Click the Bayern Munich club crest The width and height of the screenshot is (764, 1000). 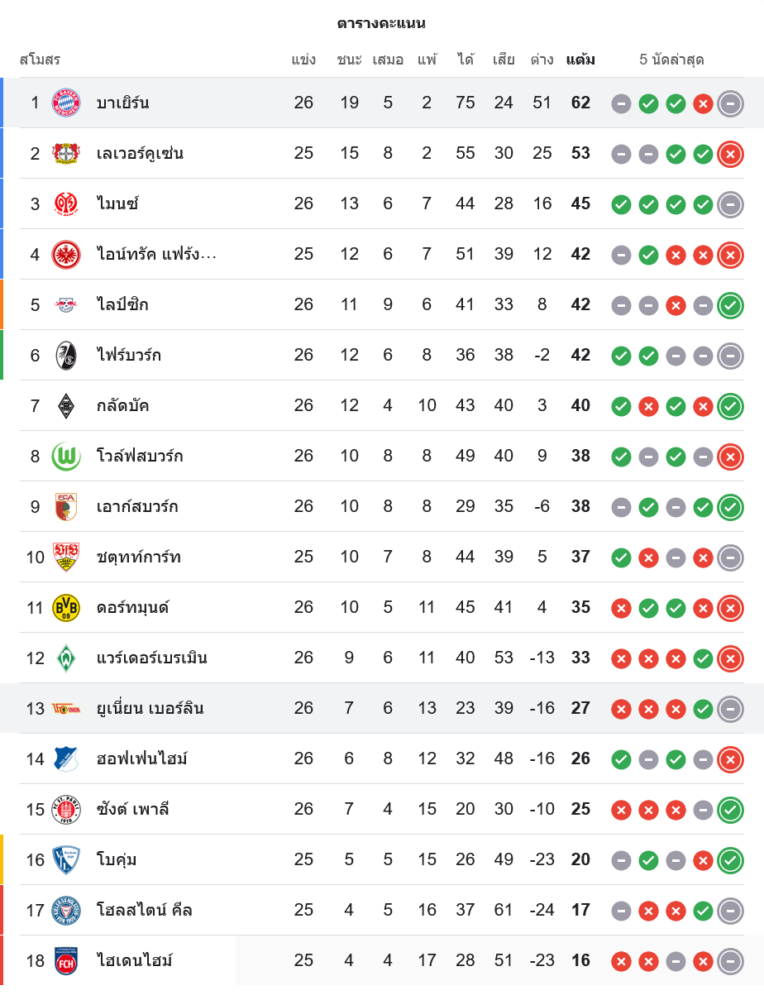point(66,103)
